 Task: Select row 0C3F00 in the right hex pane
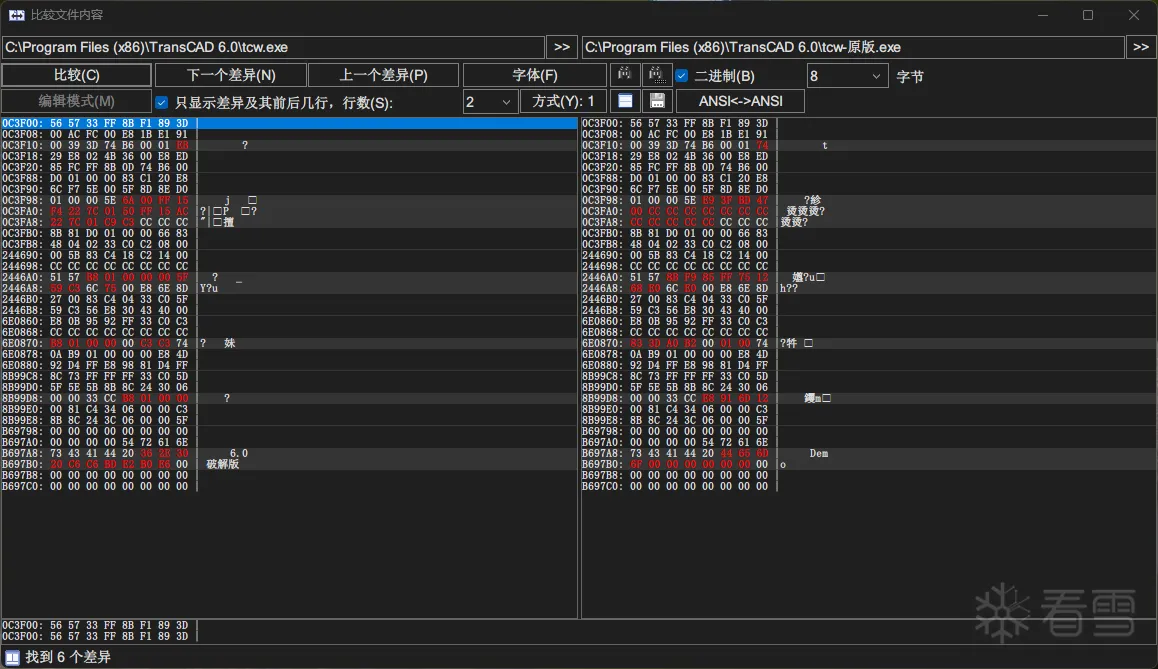click(868, 123)
